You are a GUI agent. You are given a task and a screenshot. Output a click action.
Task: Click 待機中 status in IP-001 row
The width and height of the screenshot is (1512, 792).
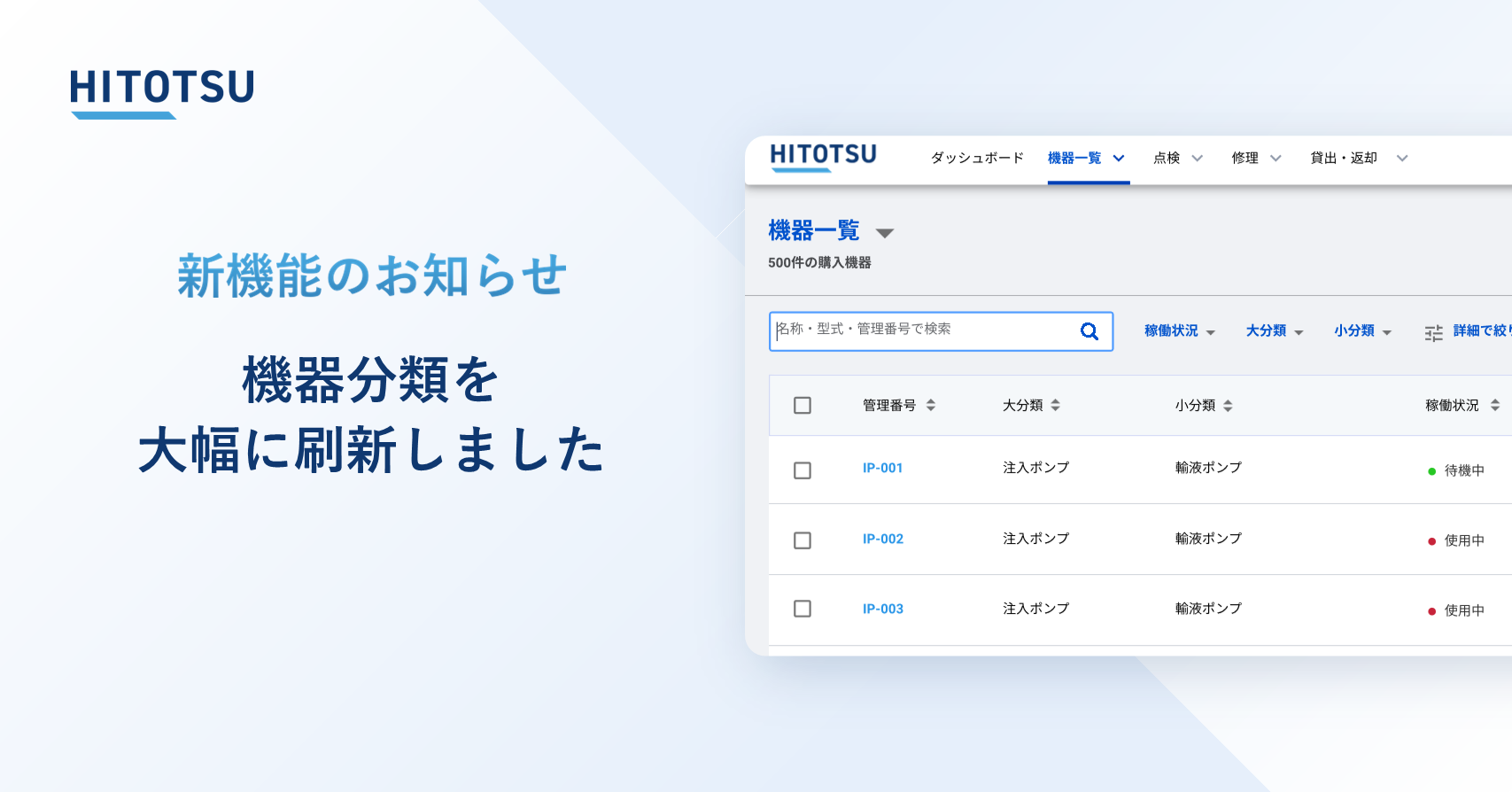(1464, 470)
